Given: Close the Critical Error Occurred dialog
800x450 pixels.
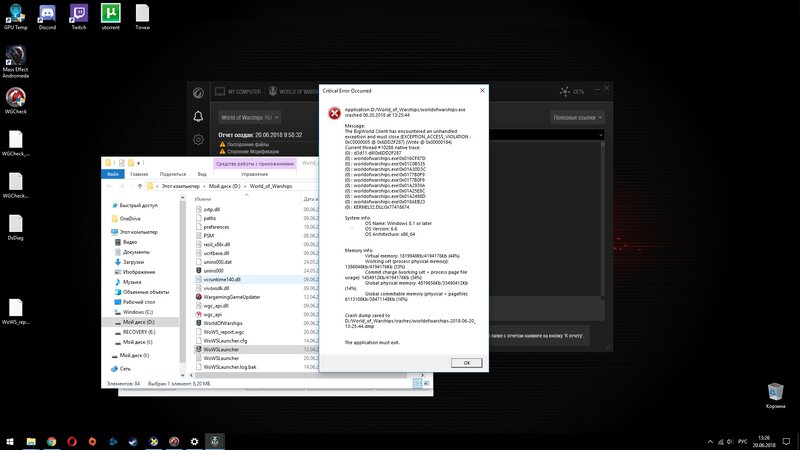Looking at the screenshot, I should click(482, 90).
